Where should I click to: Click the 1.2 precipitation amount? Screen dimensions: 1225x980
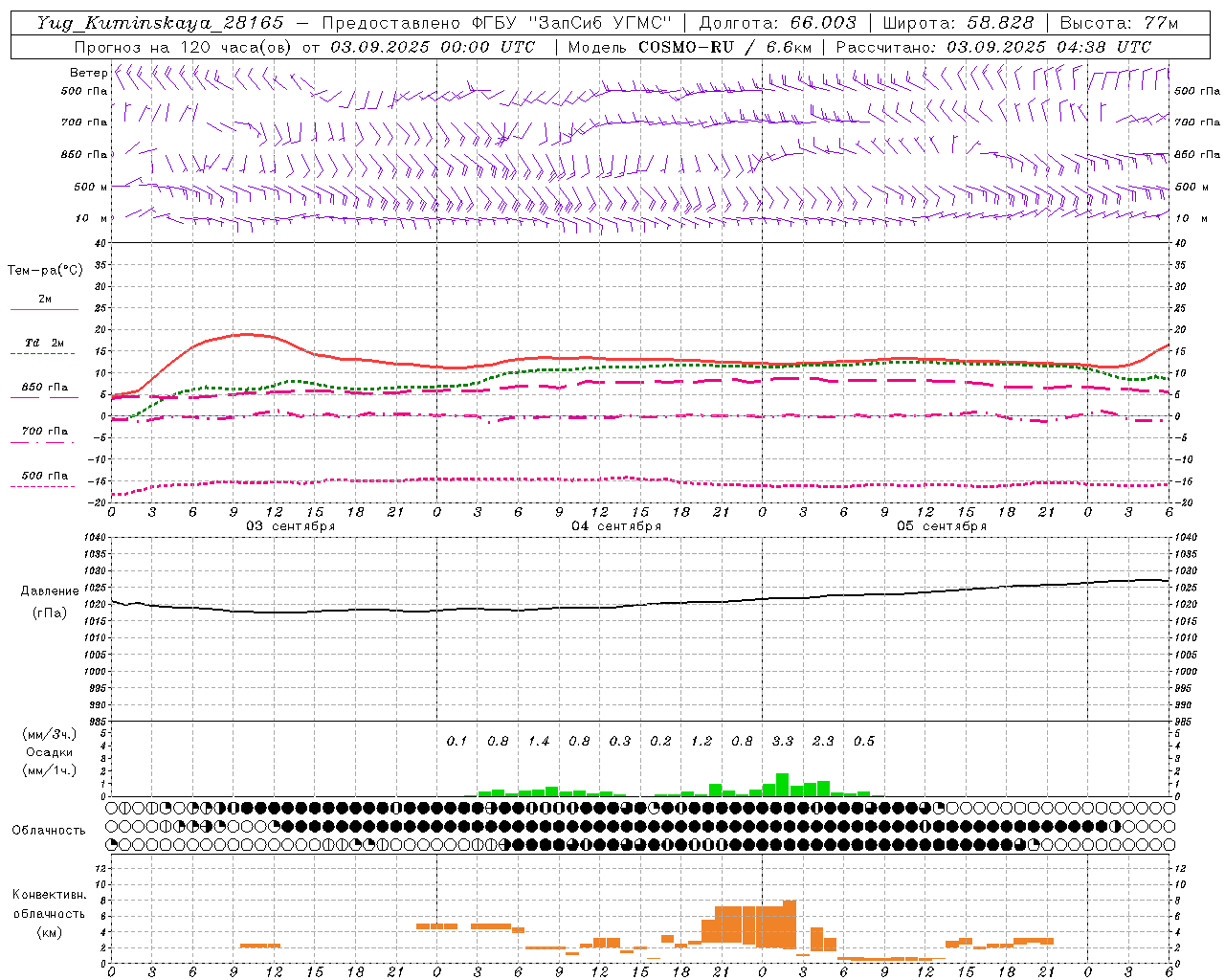pos(702,742)
